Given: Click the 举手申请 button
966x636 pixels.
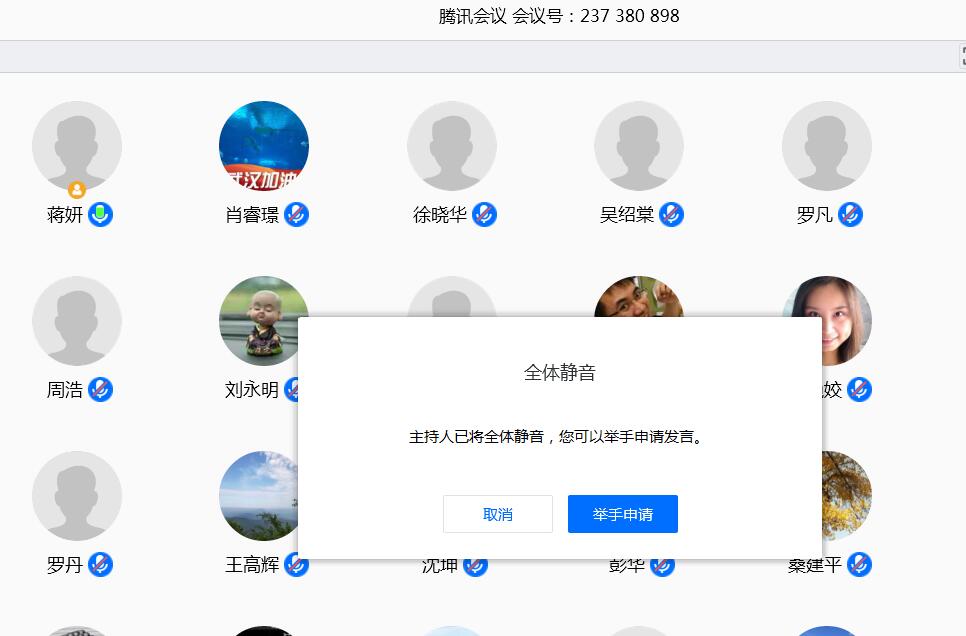Looking at the screenshot, I should point(622,514).
